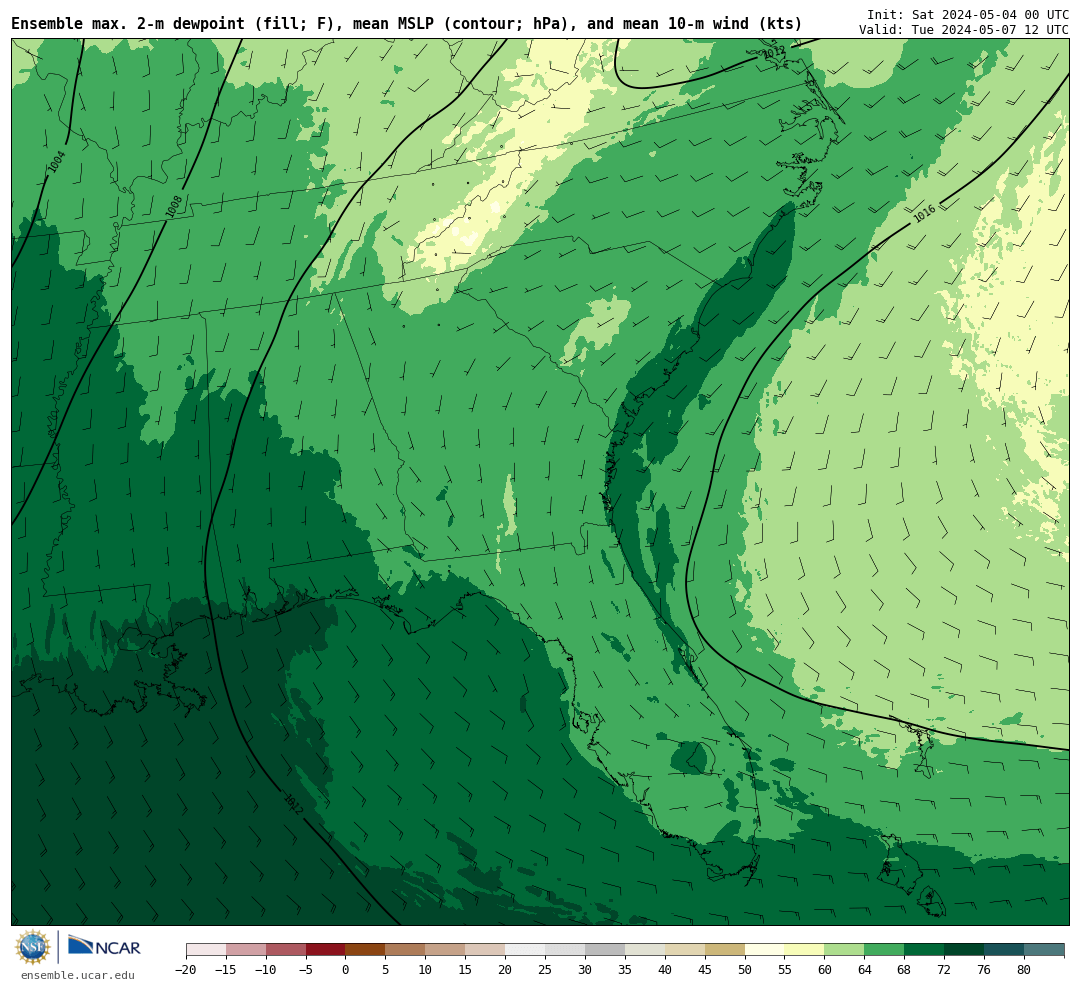
Task: Click the Valid: Tue 2024-05-07 12 UTC text
Action: pyautogui.click(x=964, y=30)
